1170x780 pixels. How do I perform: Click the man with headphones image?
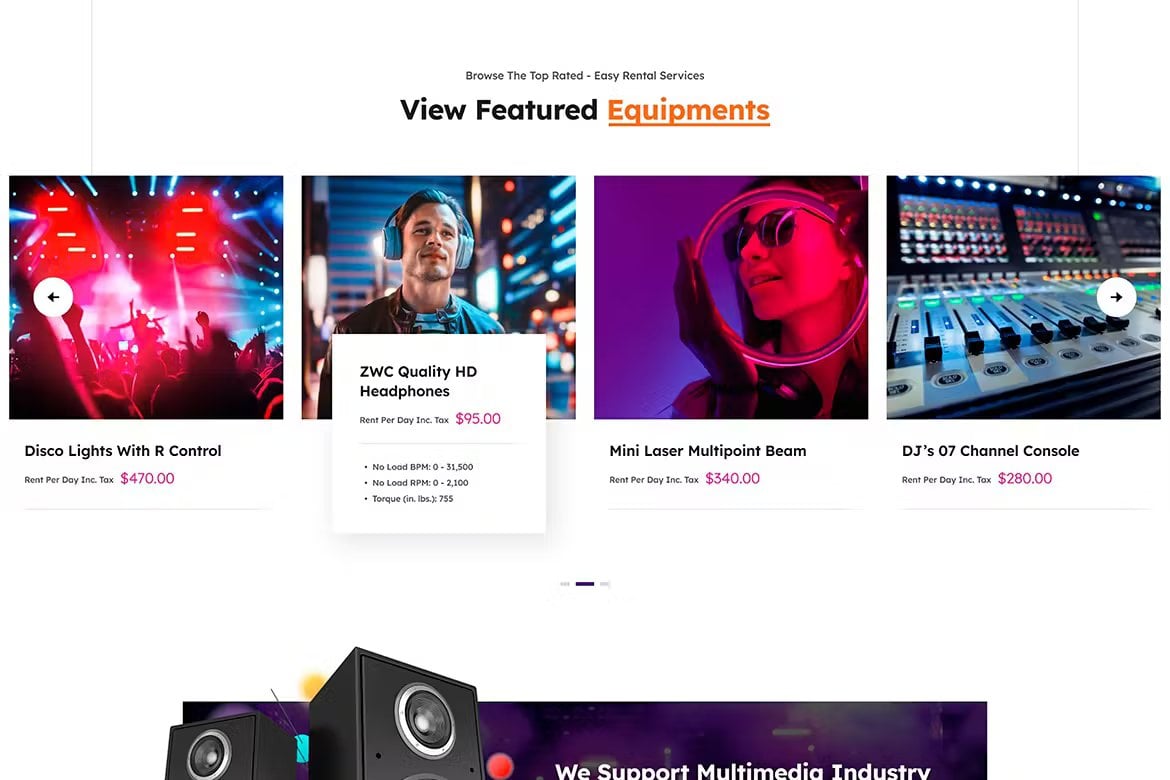(439, 254)
